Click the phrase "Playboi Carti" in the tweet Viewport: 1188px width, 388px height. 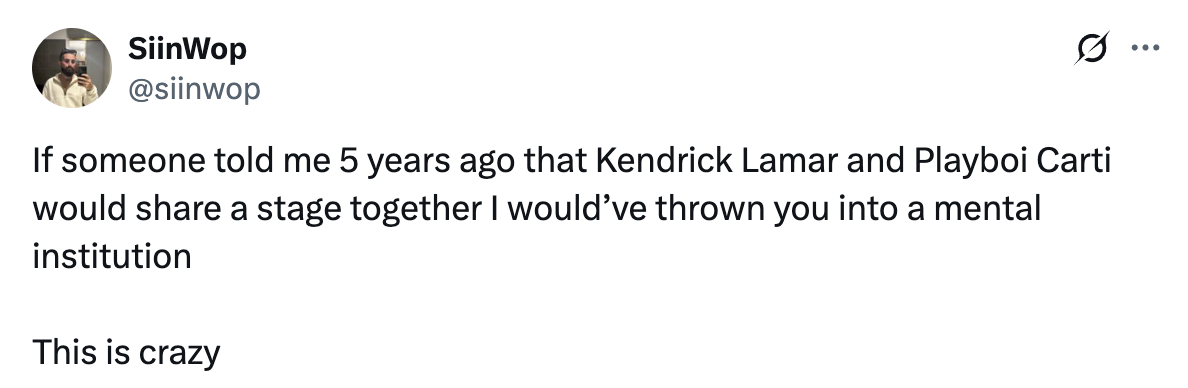pos(1012,161)
